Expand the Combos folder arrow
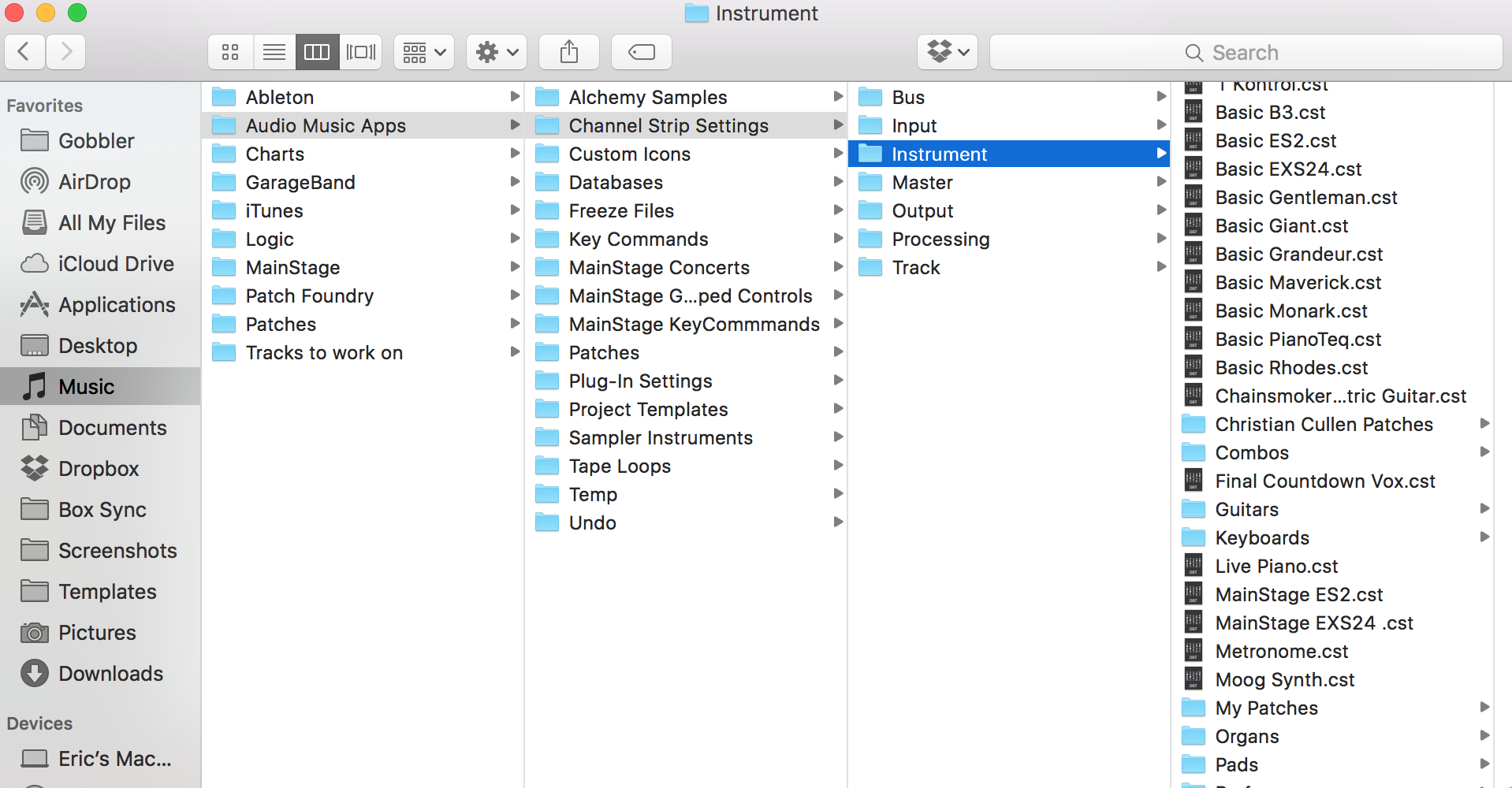This screenshot has height=788, width=1512. coord(1484,452)
